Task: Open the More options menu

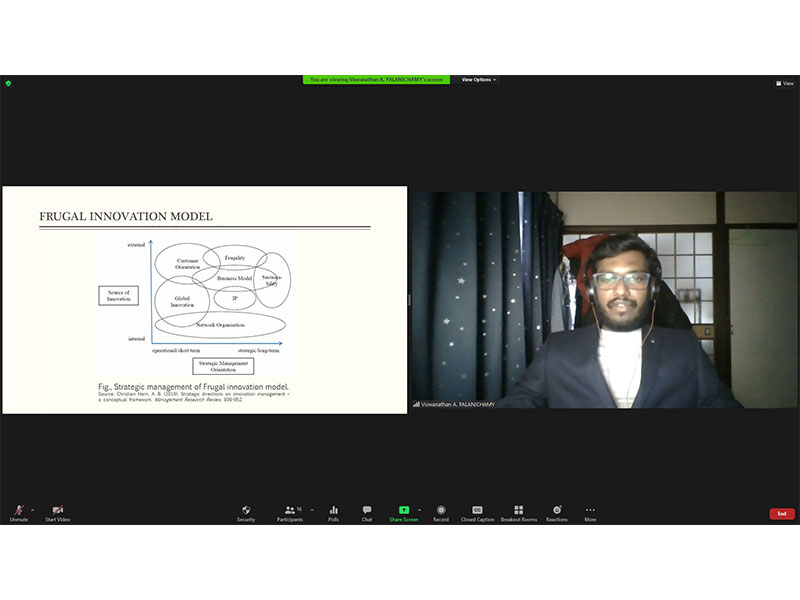Action: [590, 512]
